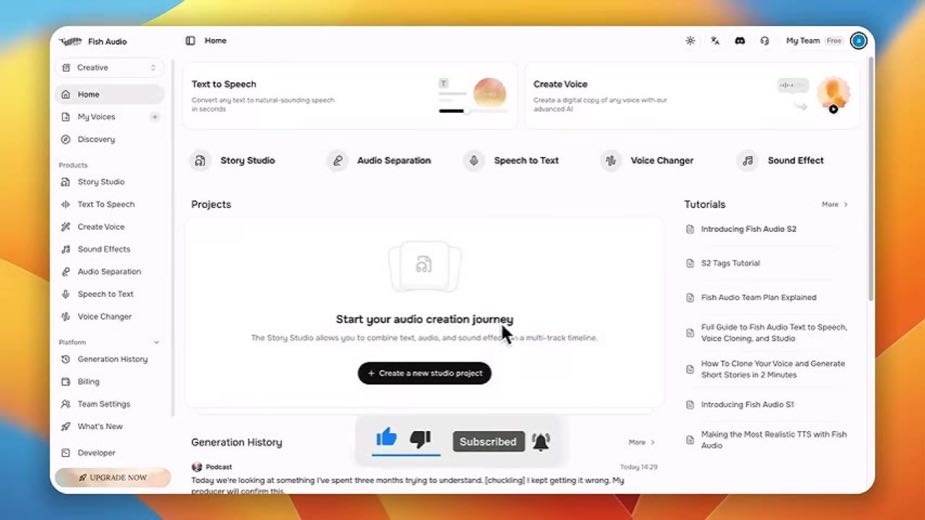
Task: Click the Audio Separation icon in sidebar
Action: pos(65,272)
